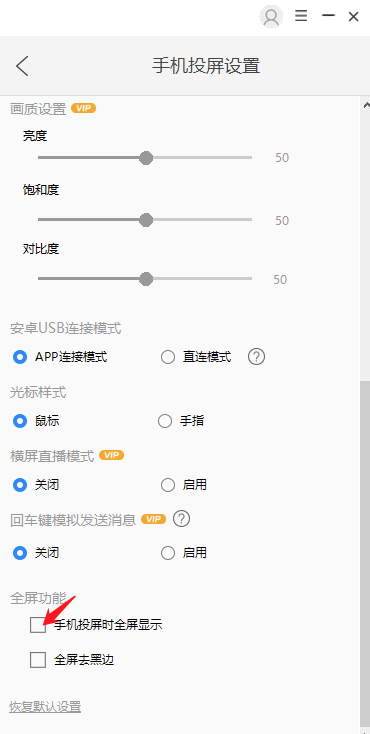Click the 饱和度 slider handle
370x734 pixels.
(147, 220)
